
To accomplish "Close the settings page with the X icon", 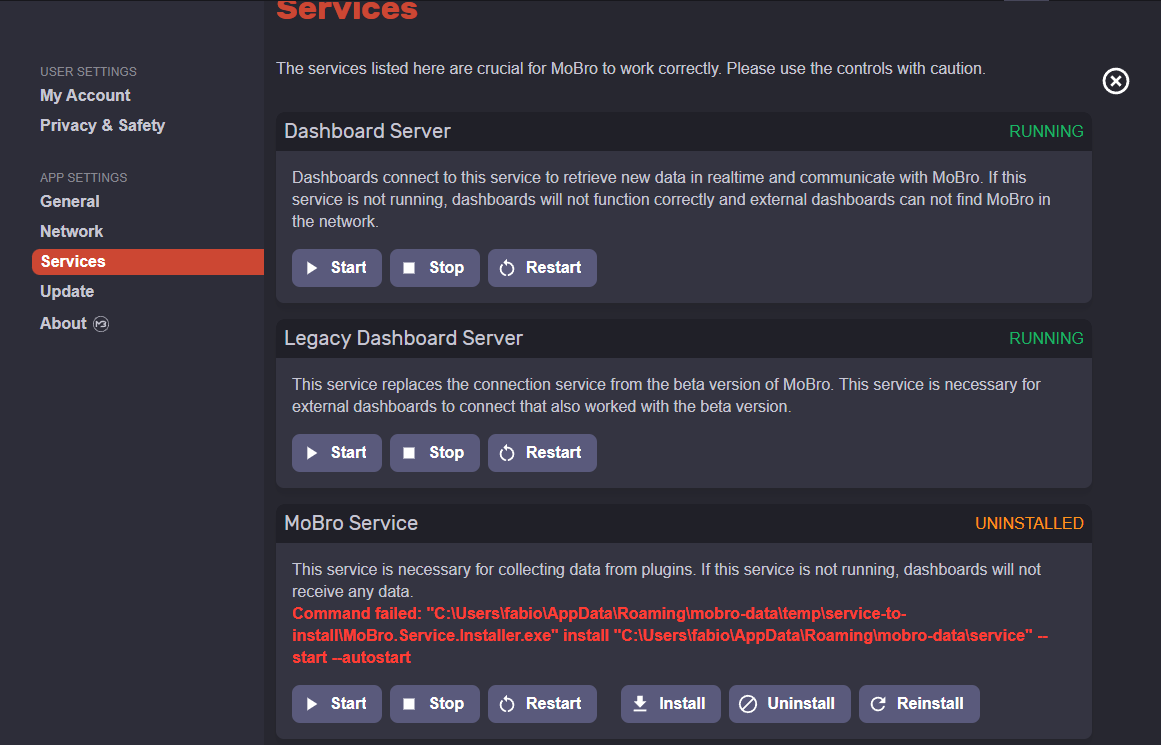I will coord(1116,81).
